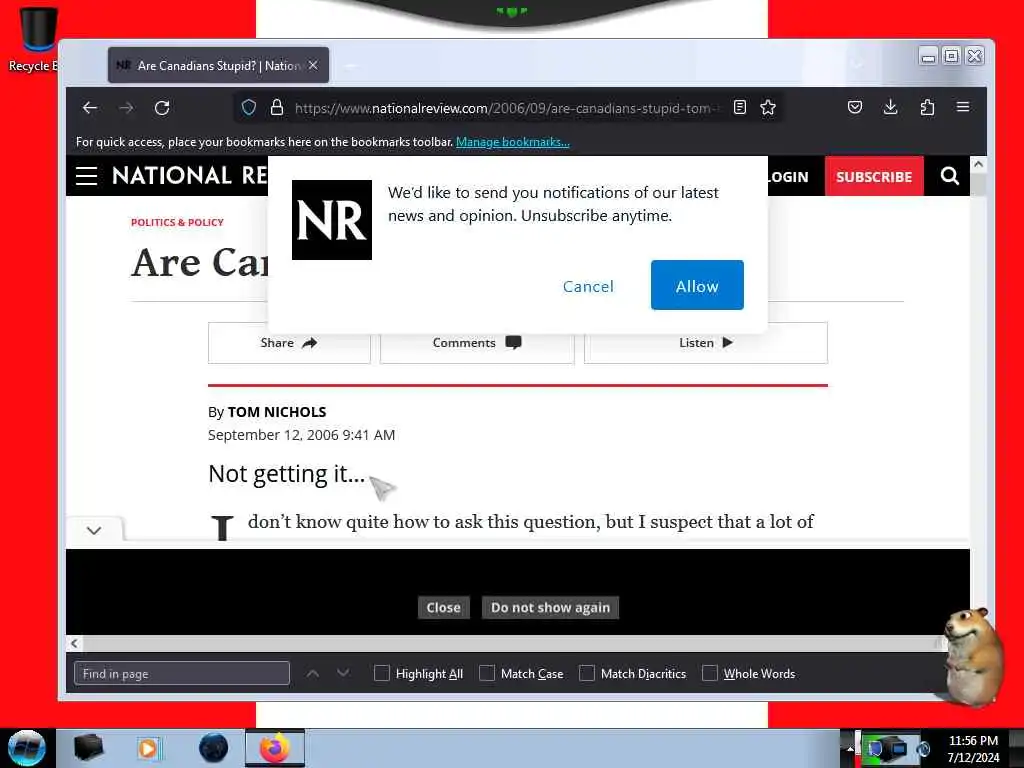1024x768 pixels.
Task: Close the black banner overlay
Action: point(443,607)
